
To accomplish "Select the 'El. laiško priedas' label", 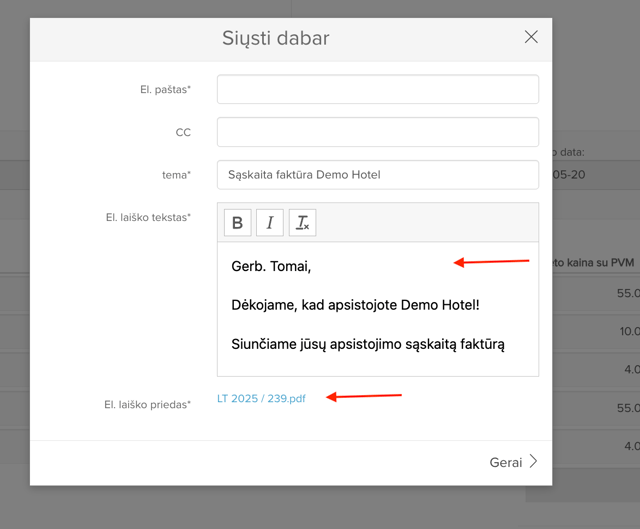I will pos(147,405).
